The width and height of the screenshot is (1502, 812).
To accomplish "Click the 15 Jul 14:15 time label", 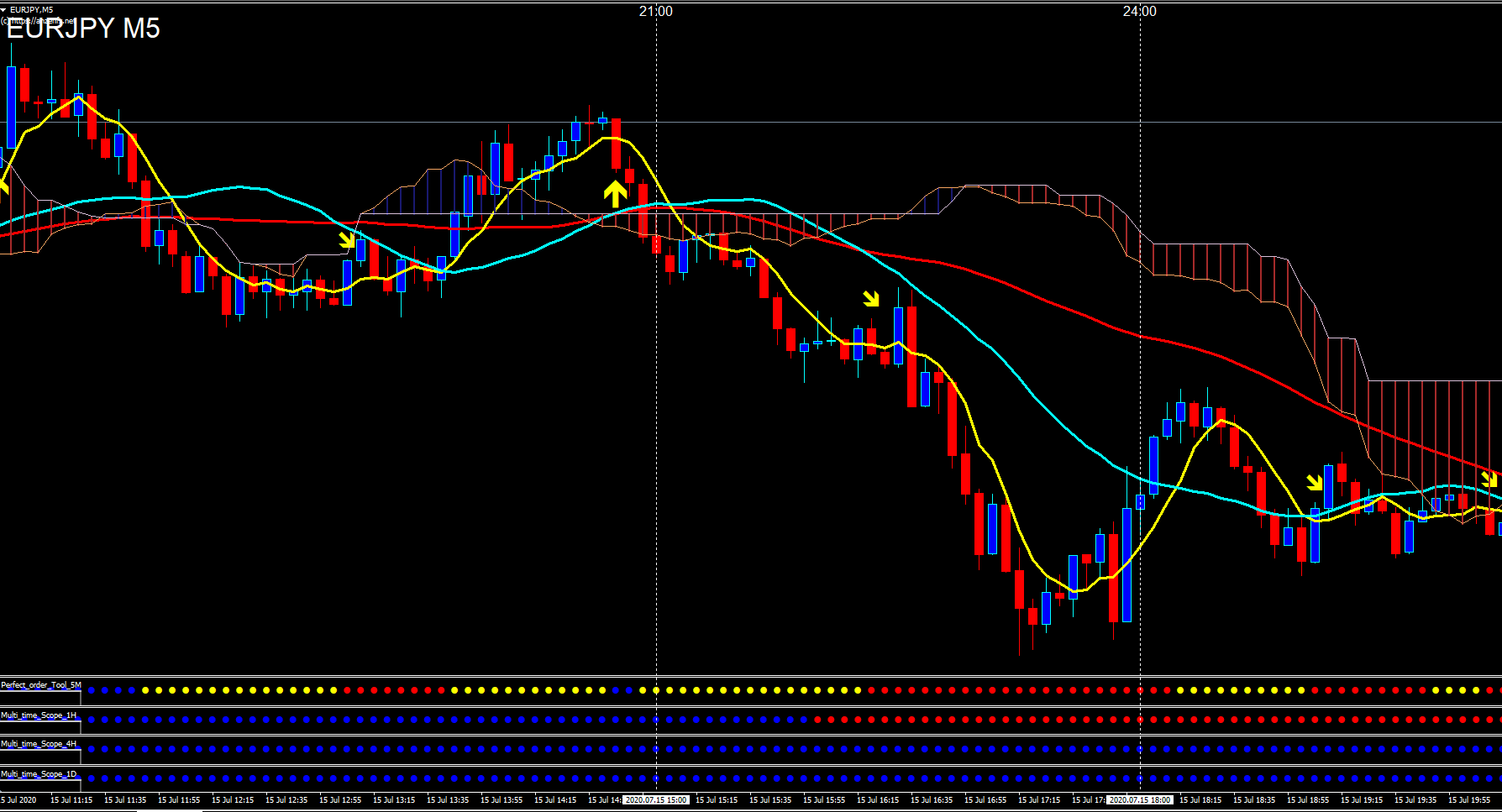I will (555, 800).
